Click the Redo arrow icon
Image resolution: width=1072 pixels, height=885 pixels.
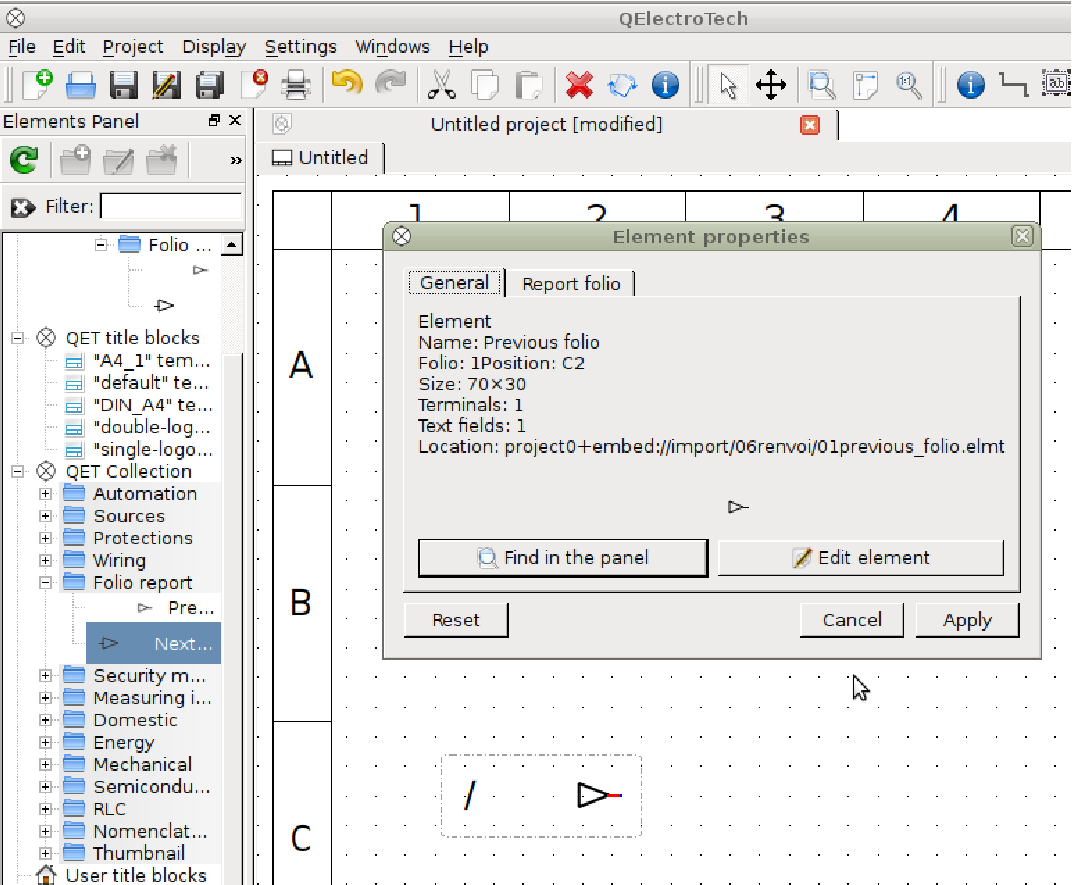[x=390, y=83]
